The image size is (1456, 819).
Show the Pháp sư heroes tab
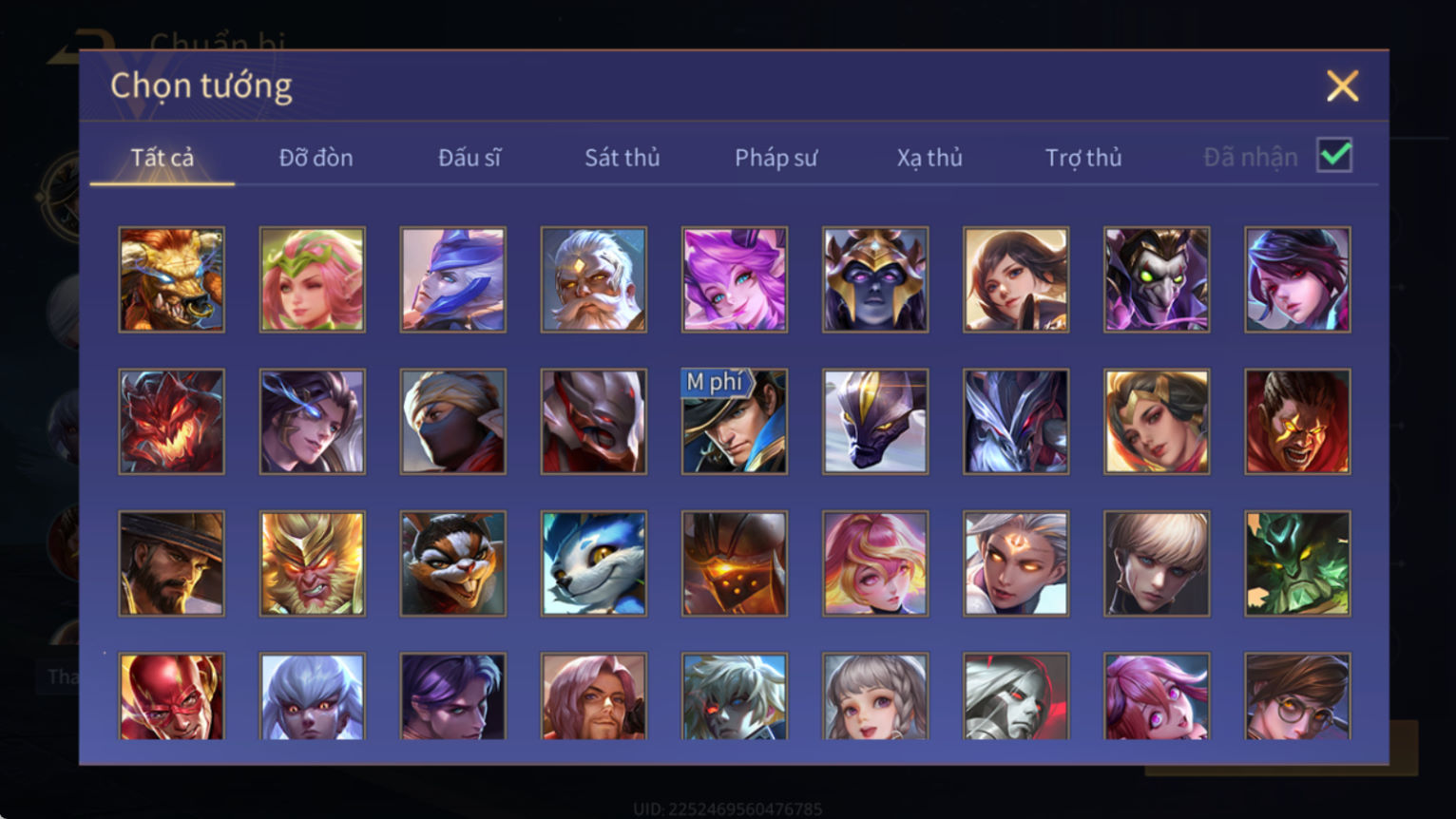(x=776, y=158)
